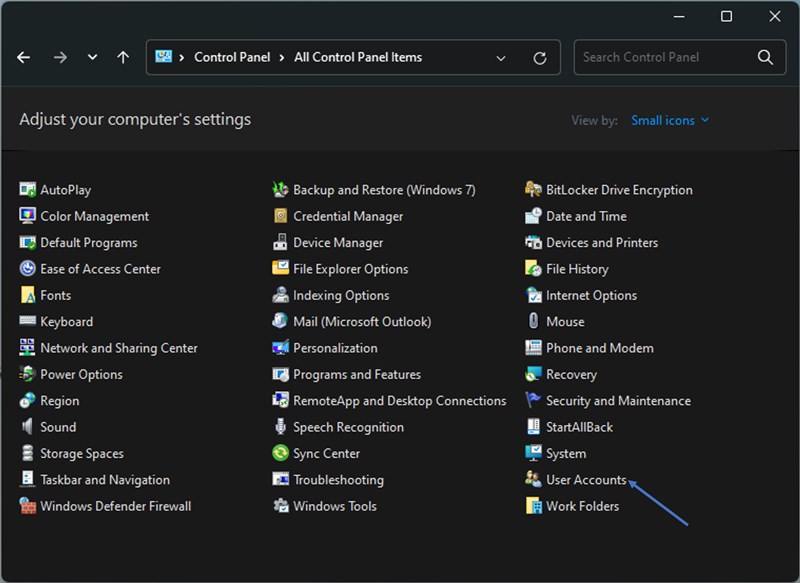Open Network and Sharing Center icon

28,348
